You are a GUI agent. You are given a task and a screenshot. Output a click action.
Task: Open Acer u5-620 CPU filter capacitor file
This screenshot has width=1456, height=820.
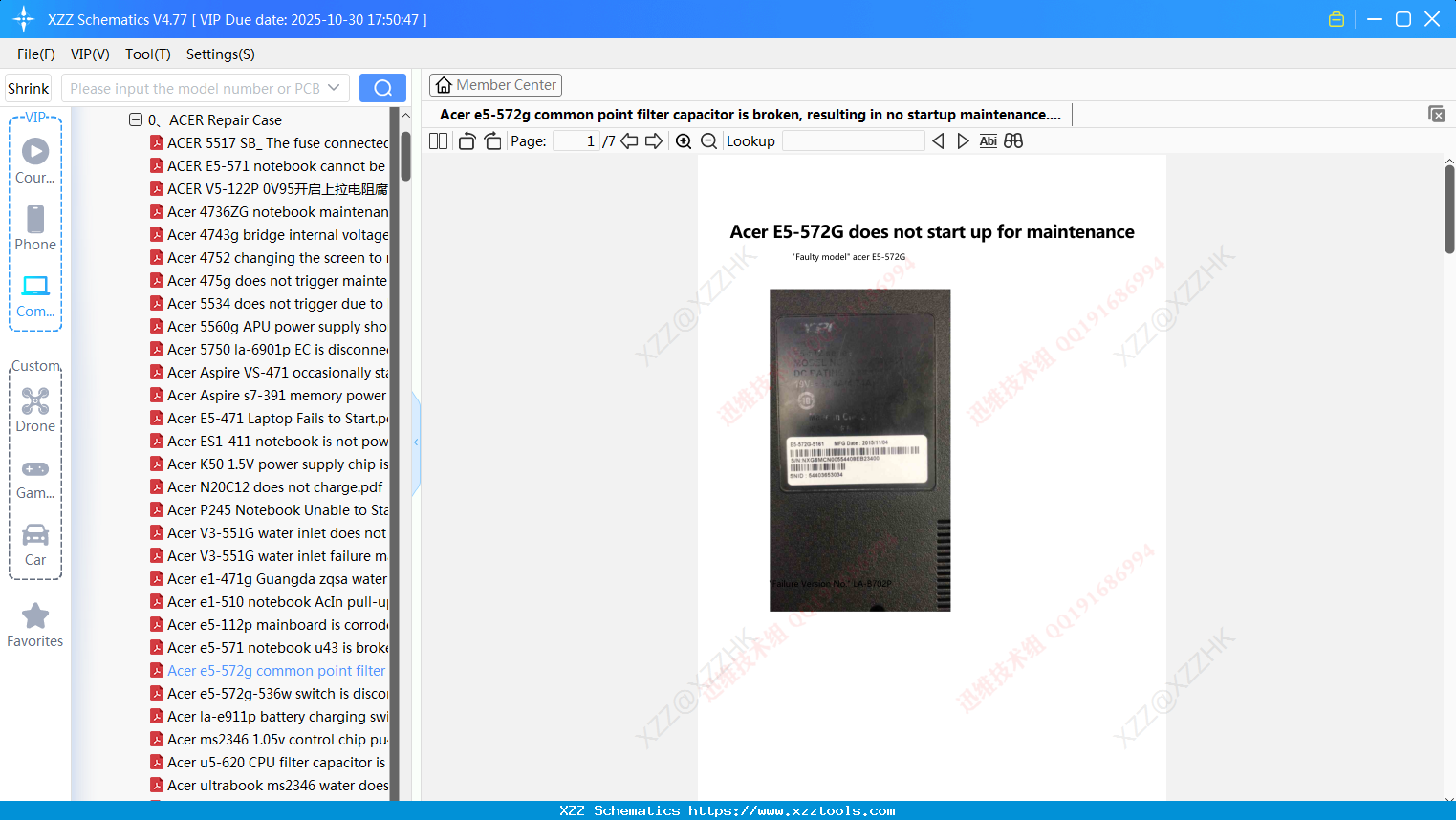click(269, 763)
